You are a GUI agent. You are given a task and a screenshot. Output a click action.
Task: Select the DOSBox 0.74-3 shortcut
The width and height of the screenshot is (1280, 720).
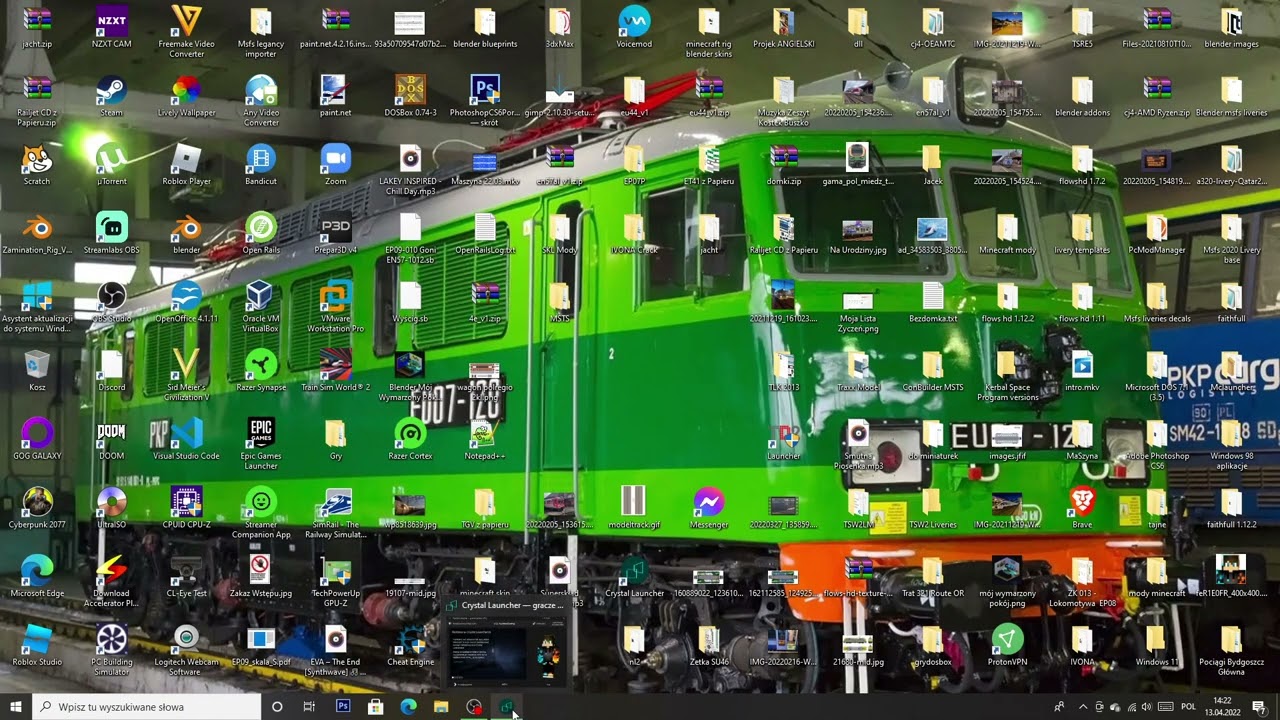(x=410, y=97)
